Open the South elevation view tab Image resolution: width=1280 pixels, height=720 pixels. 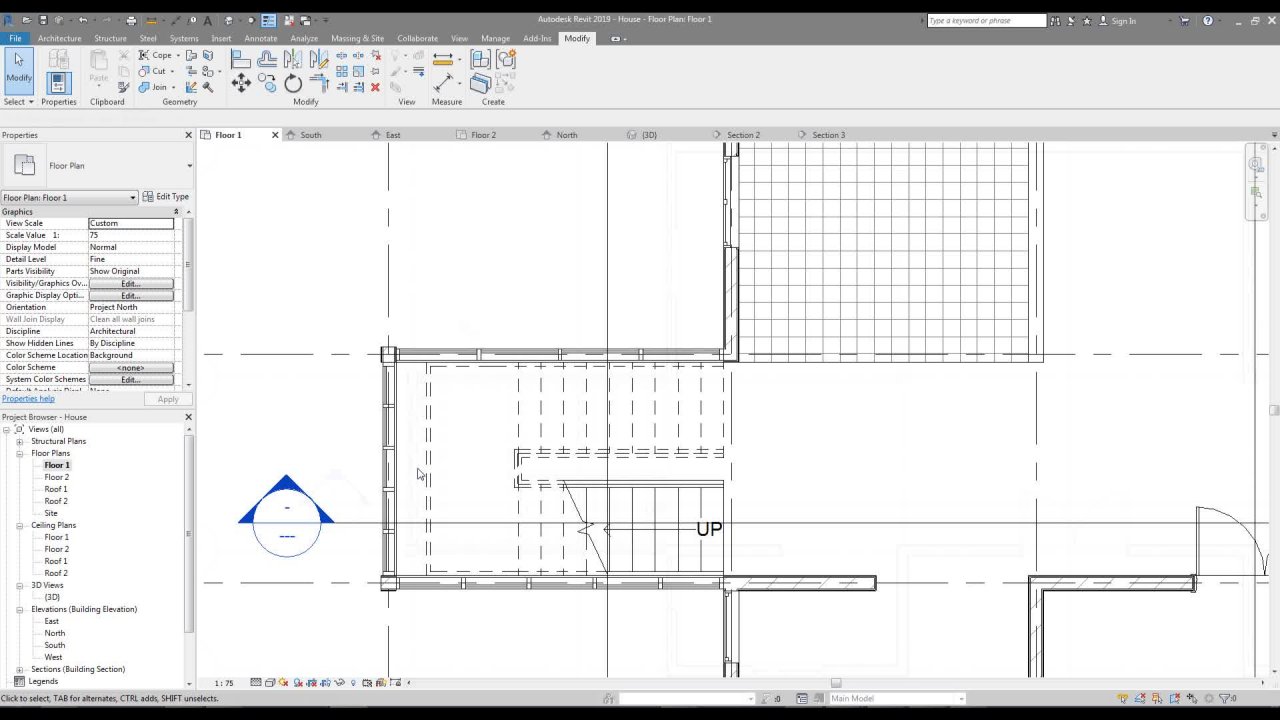pyautogui.click(x=310, y=134)
